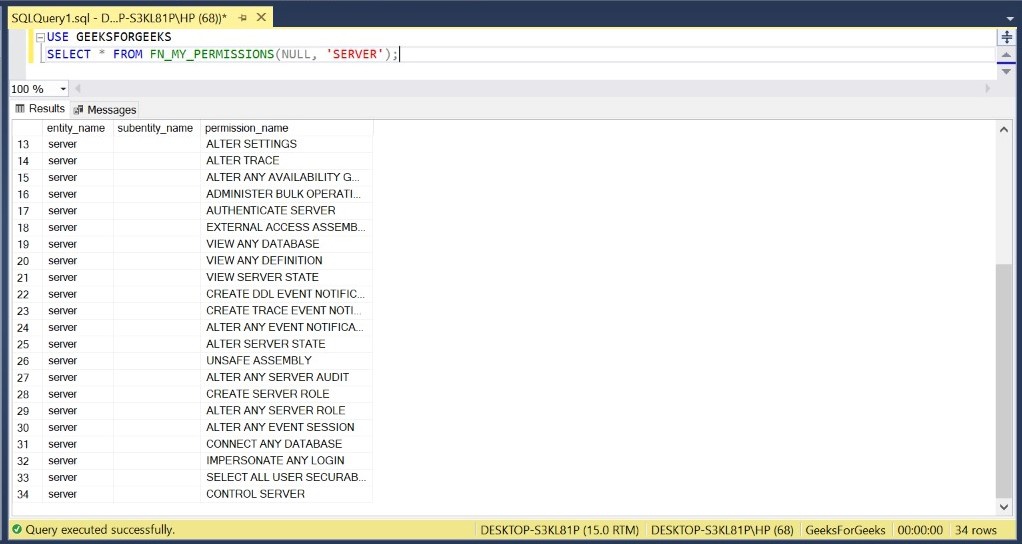Select row header number 34

click(x=27, y=494)
